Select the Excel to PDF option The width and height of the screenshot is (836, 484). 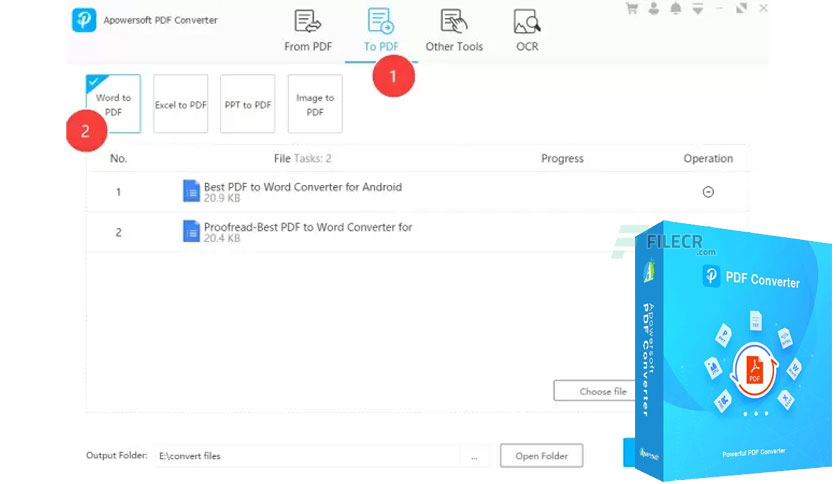point(181,104)
